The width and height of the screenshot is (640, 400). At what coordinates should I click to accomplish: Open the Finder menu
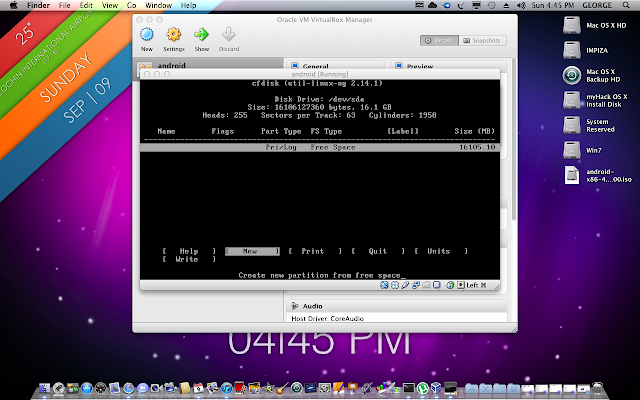38,5
